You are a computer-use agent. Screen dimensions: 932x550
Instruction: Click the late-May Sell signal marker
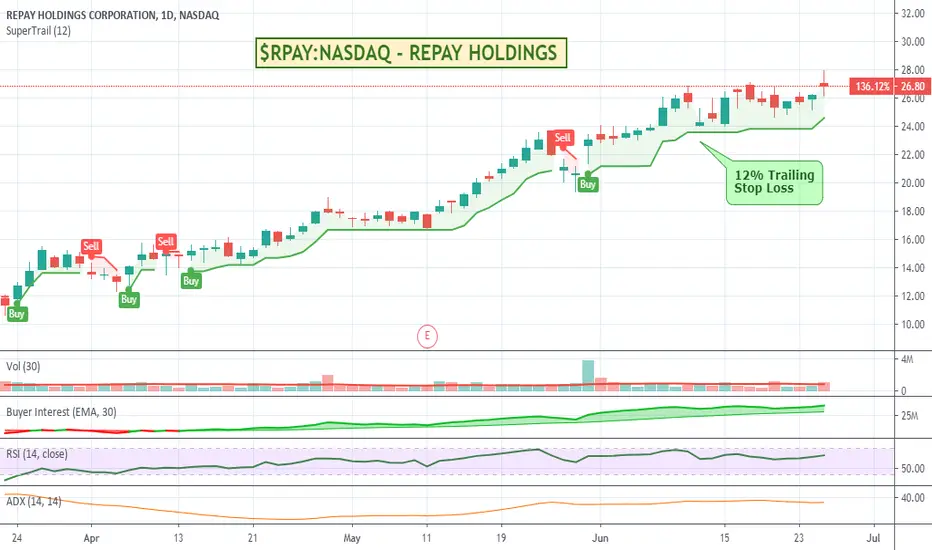point(562,137)
